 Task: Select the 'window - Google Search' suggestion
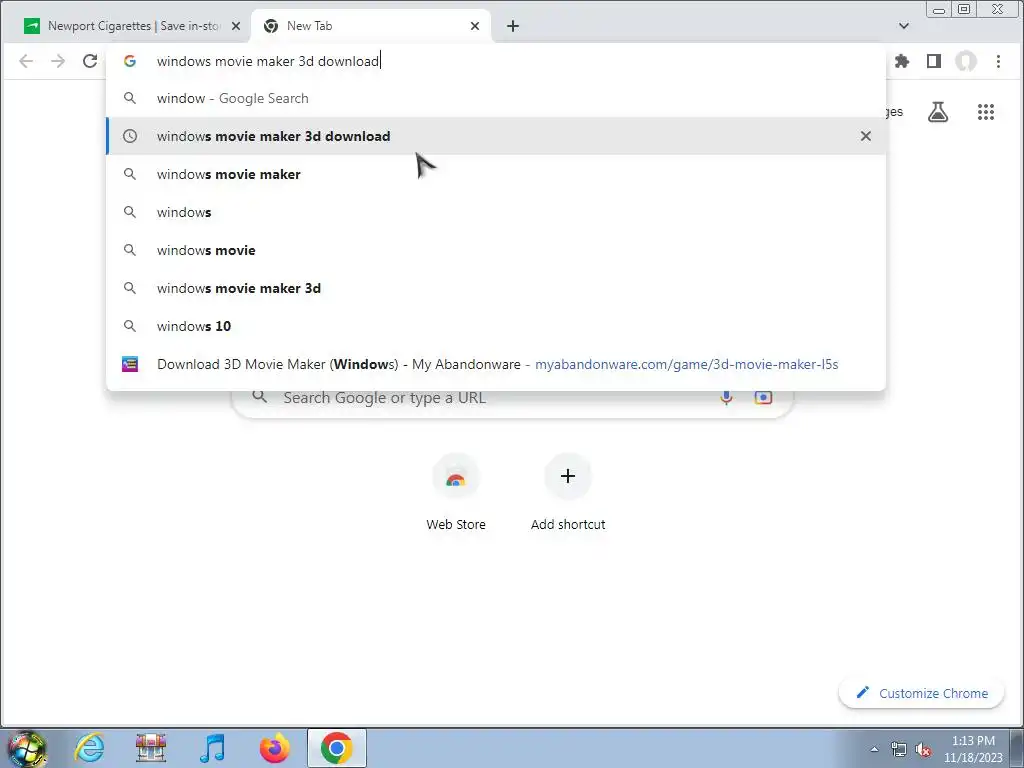496,99
